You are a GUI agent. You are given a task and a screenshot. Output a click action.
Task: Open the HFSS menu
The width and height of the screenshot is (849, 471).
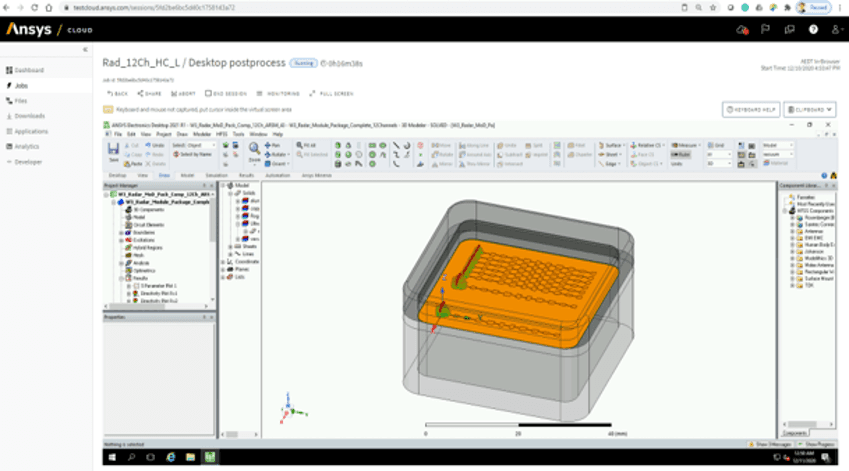(x=234, y=133)
